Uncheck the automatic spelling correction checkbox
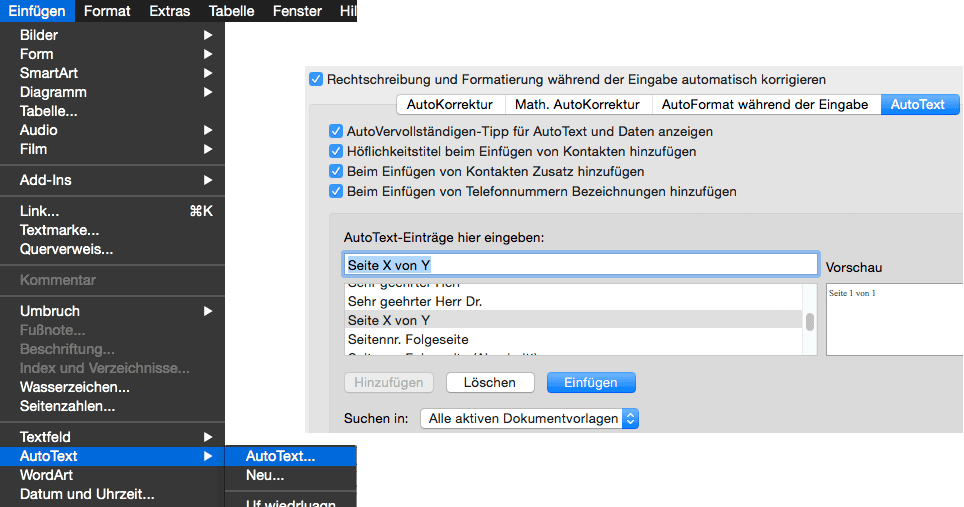Screen dimensions: 964x507 tap(317, 79)
